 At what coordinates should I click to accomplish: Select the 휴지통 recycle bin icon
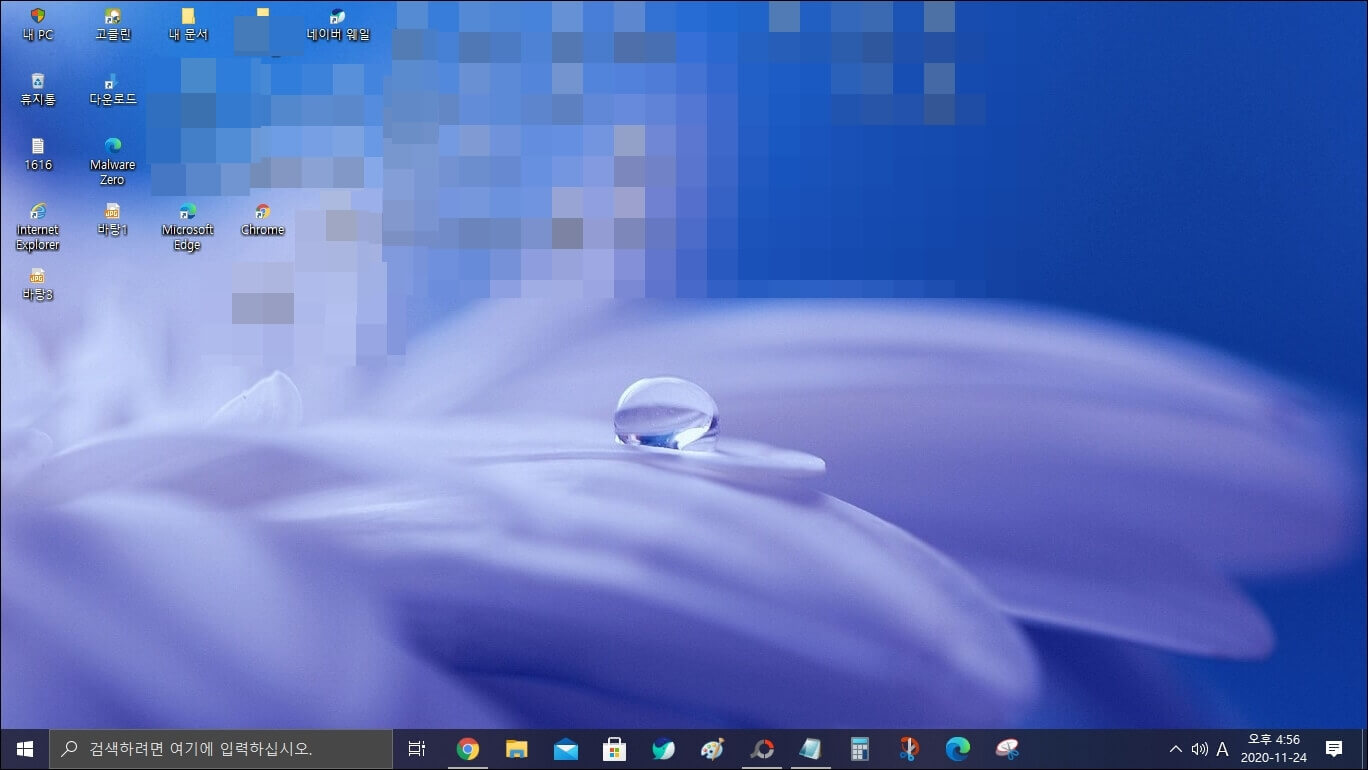point(38,90)
